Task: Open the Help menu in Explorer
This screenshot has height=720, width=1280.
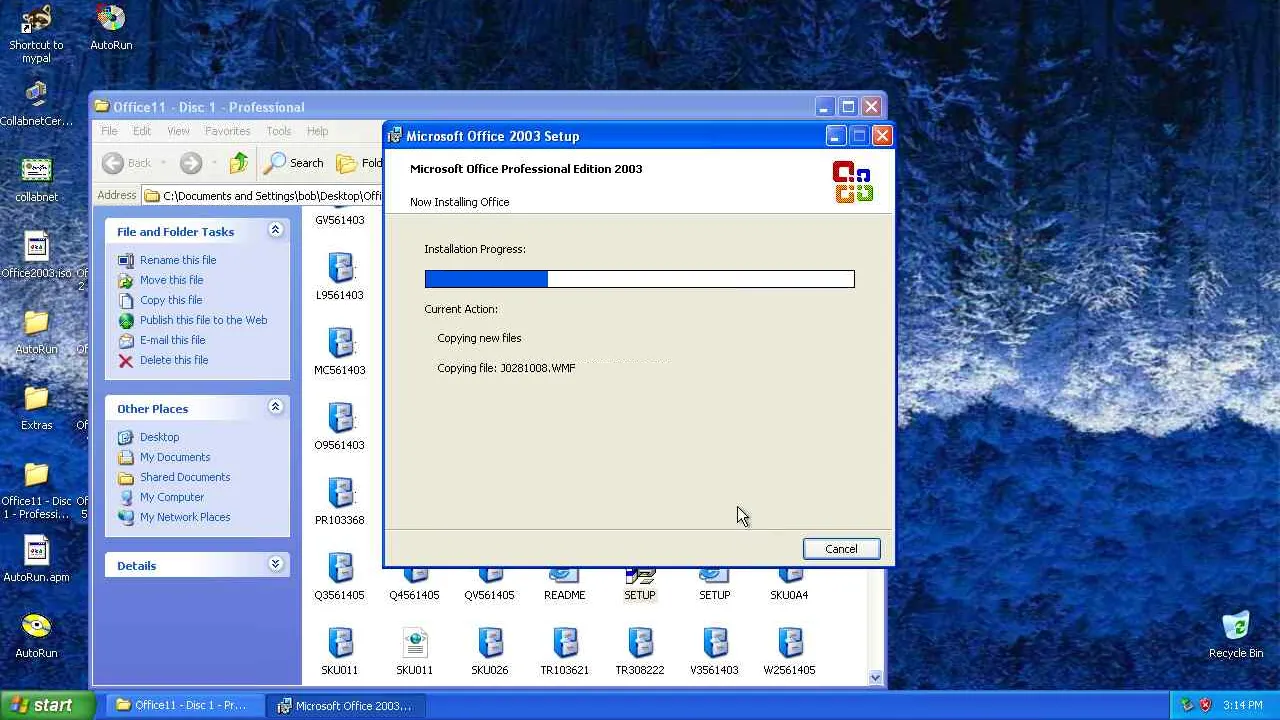Action: [317, 131]
